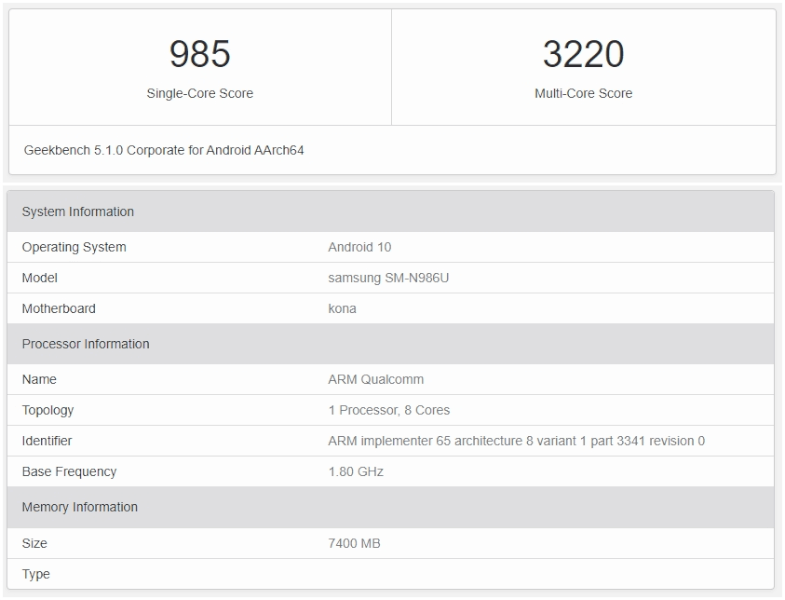Click the Name row label
This screenshot has height=600, width=785.
tap(39, 379)
